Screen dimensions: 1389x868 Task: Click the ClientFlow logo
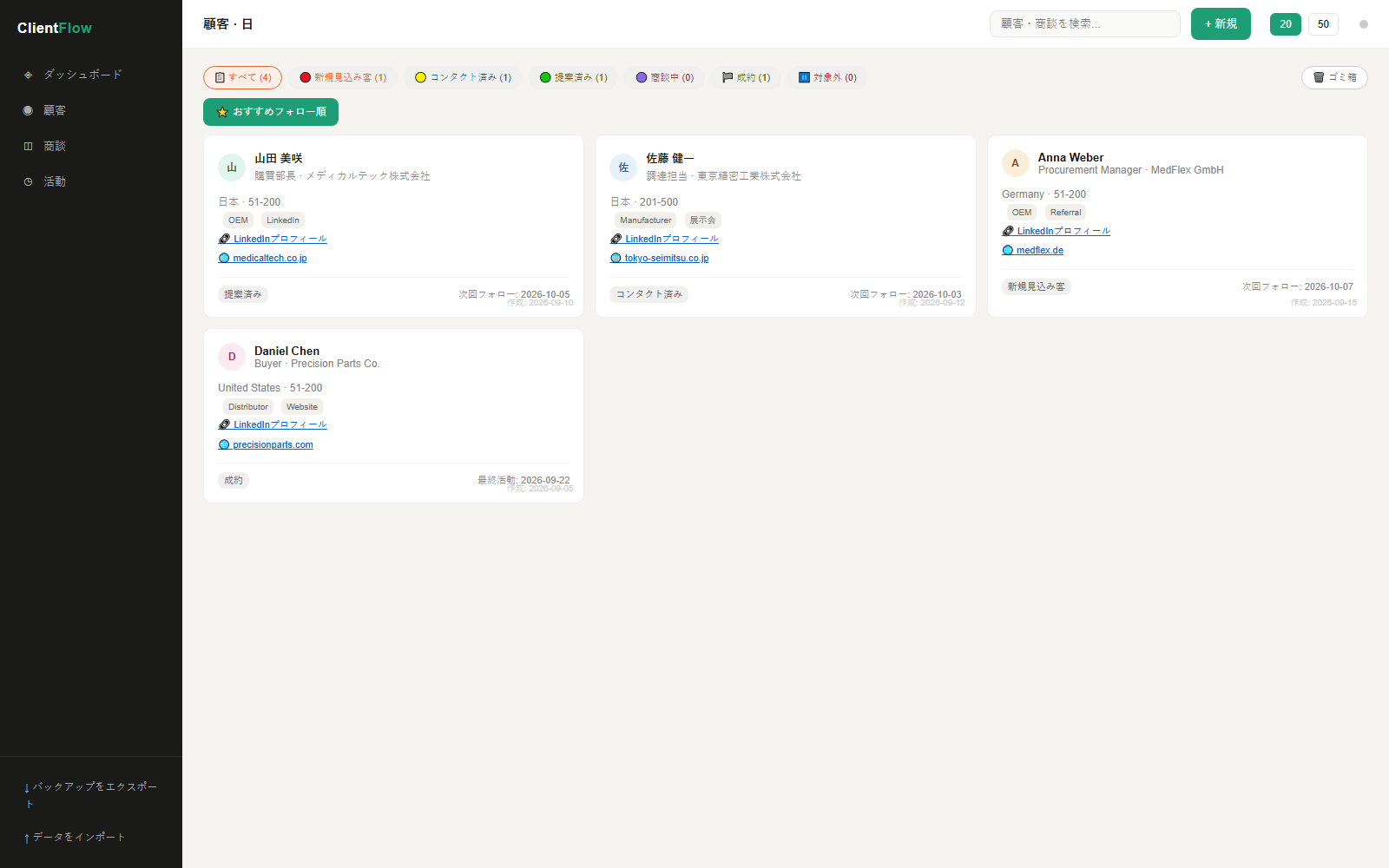coord(55,28)
